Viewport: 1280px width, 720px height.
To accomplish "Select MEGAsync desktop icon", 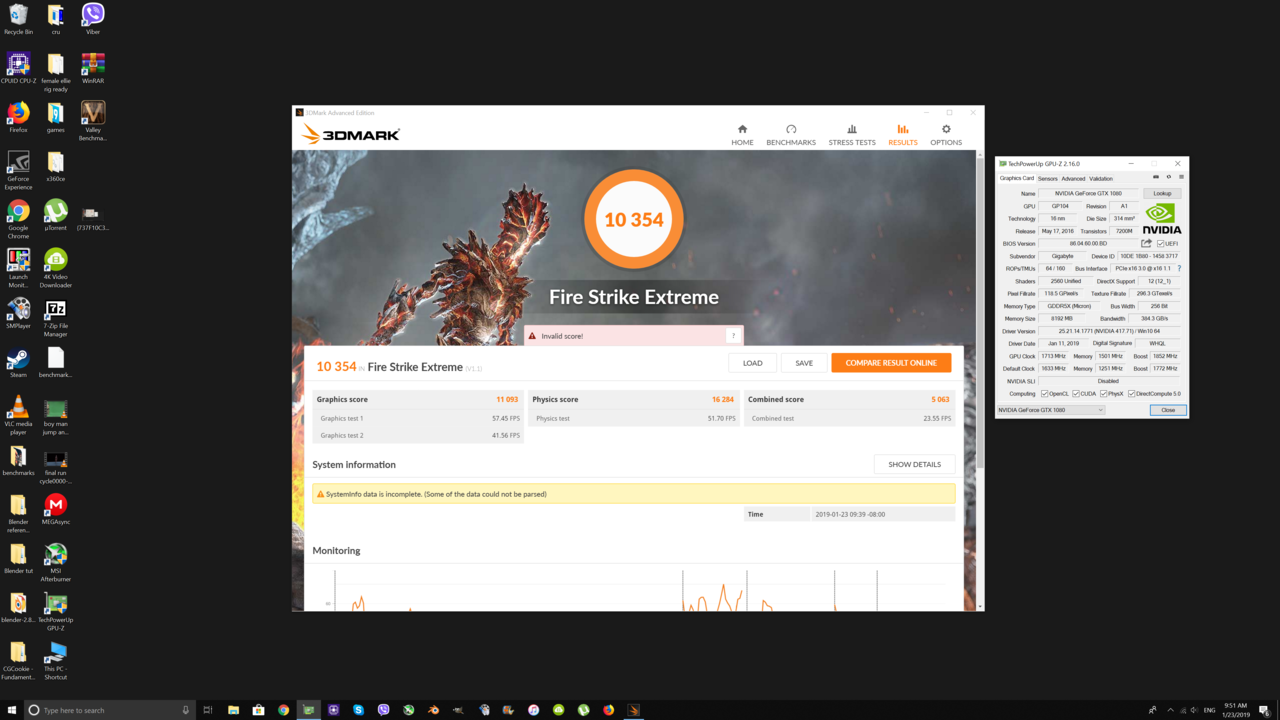I will [56, 509].
